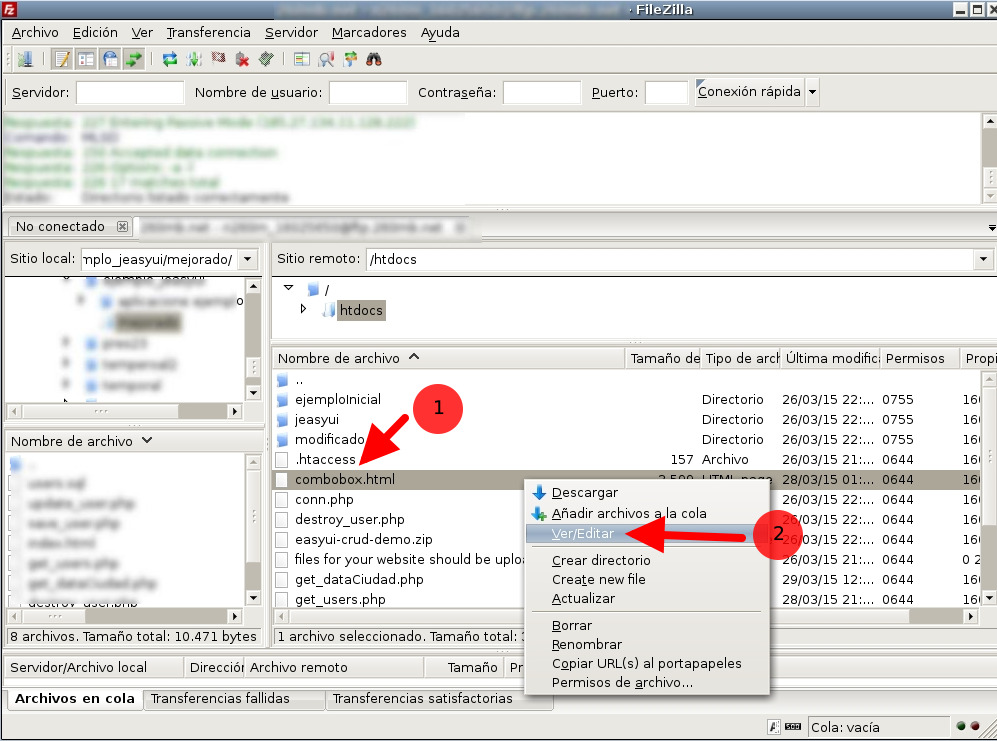
Task: Choose Ver/Editar in the context menu
Action: pos(647,534)
